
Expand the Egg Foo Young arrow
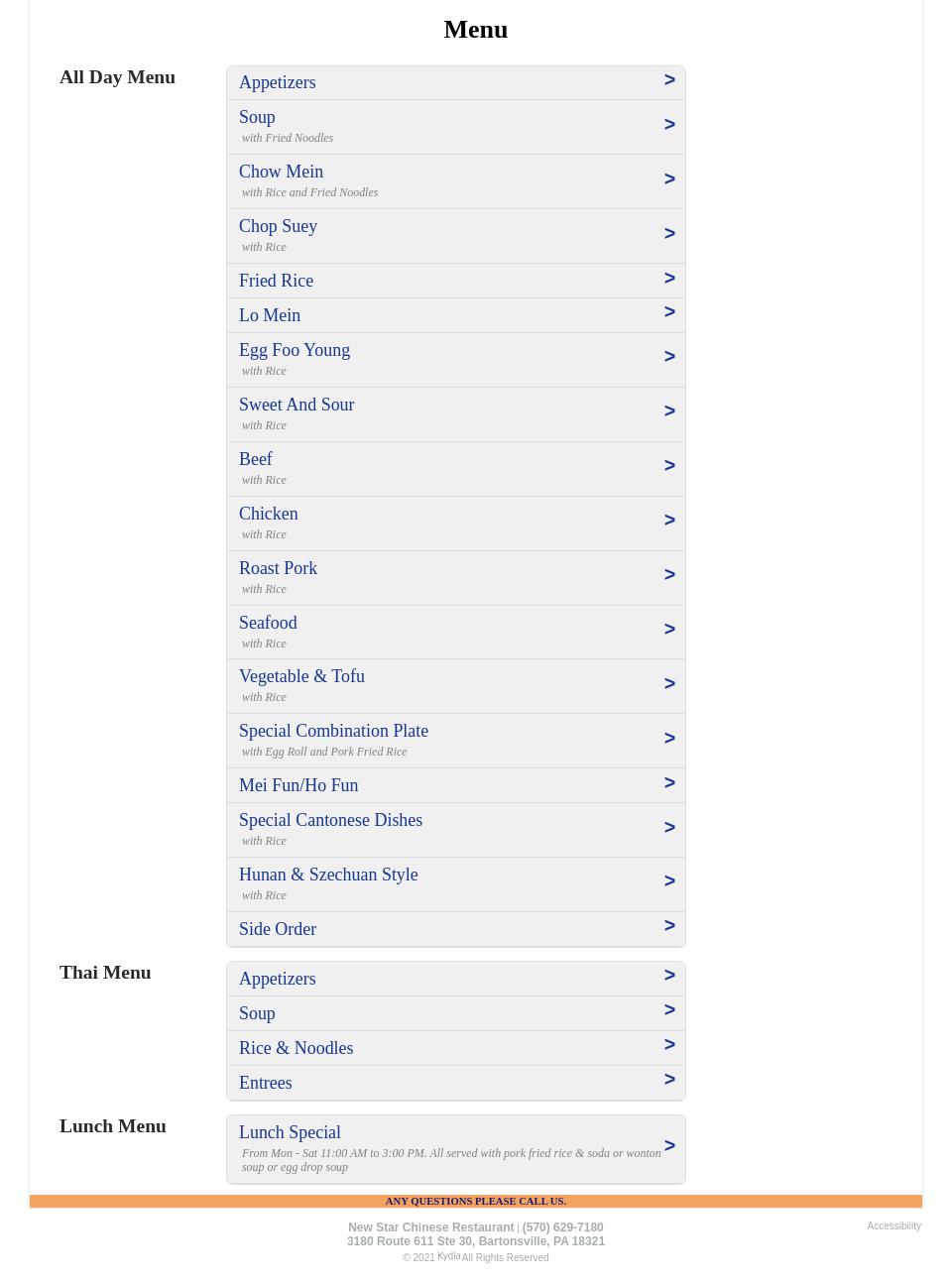(x=669, y=357)
